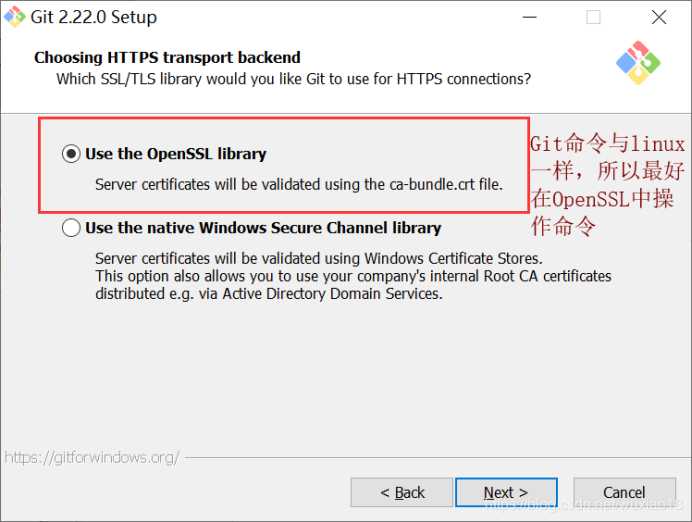Cancel the Git installation
Screen dimensions: 692x522
click(x=624, y=492)
